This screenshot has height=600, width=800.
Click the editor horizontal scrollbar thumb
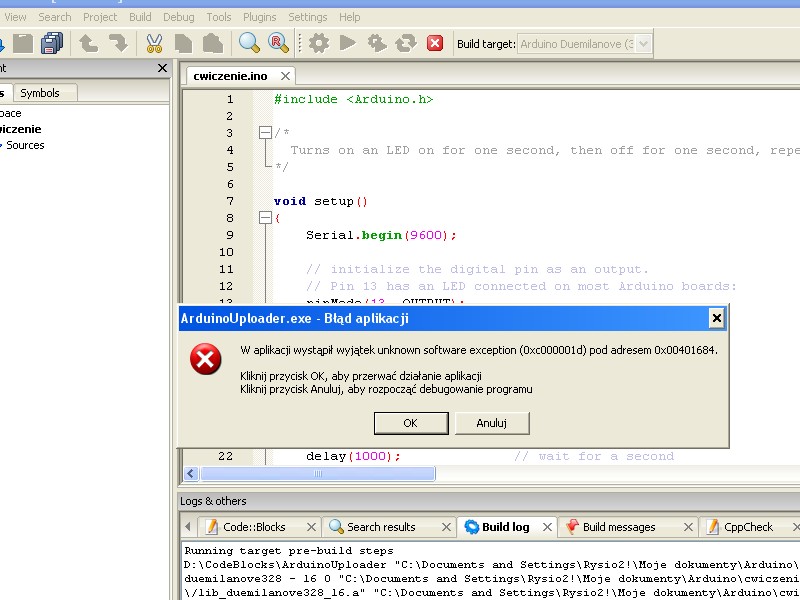[x=317, y=474]
